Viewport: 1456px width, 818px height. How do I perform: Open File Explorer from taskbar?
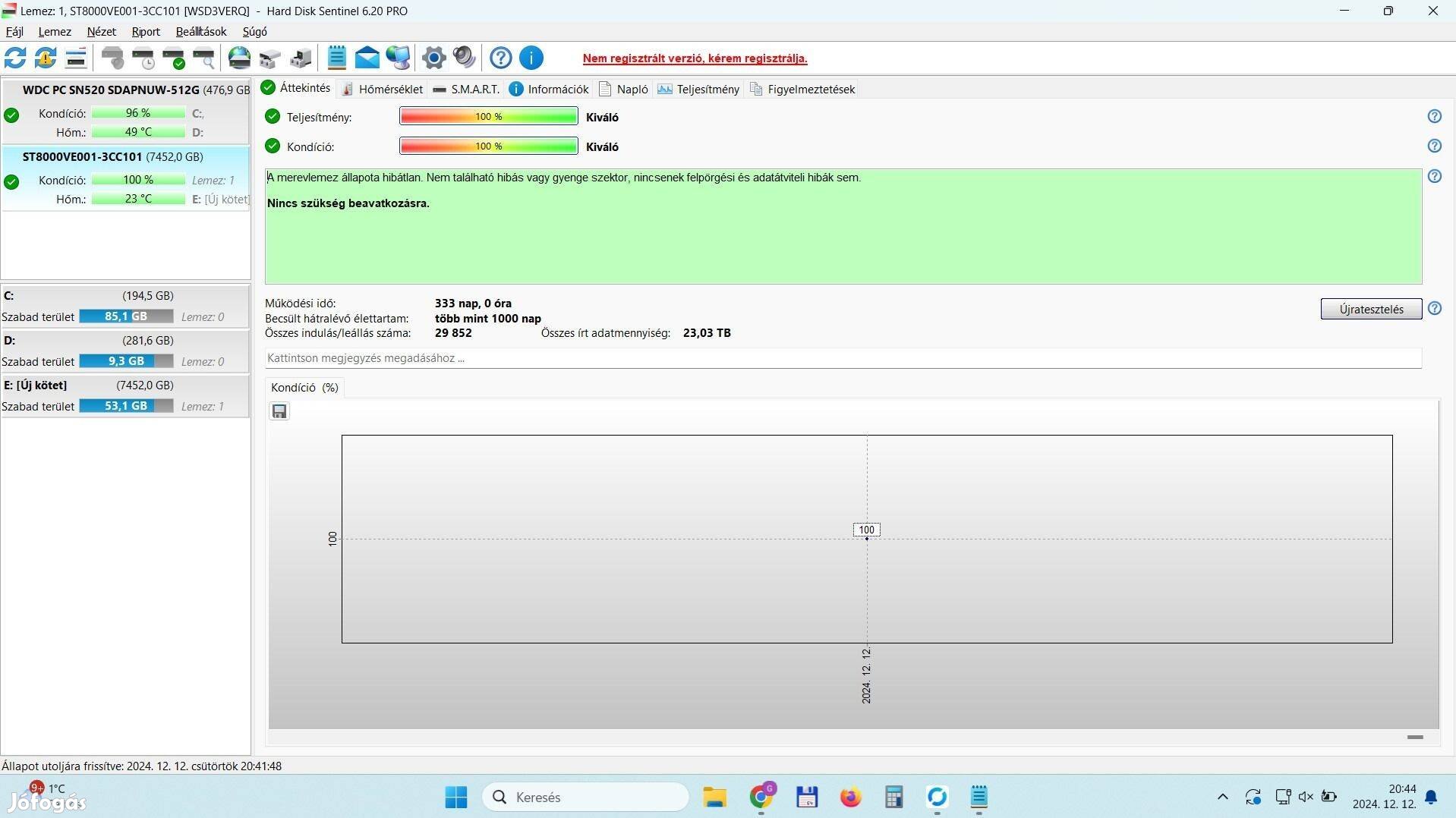(714, 798)
